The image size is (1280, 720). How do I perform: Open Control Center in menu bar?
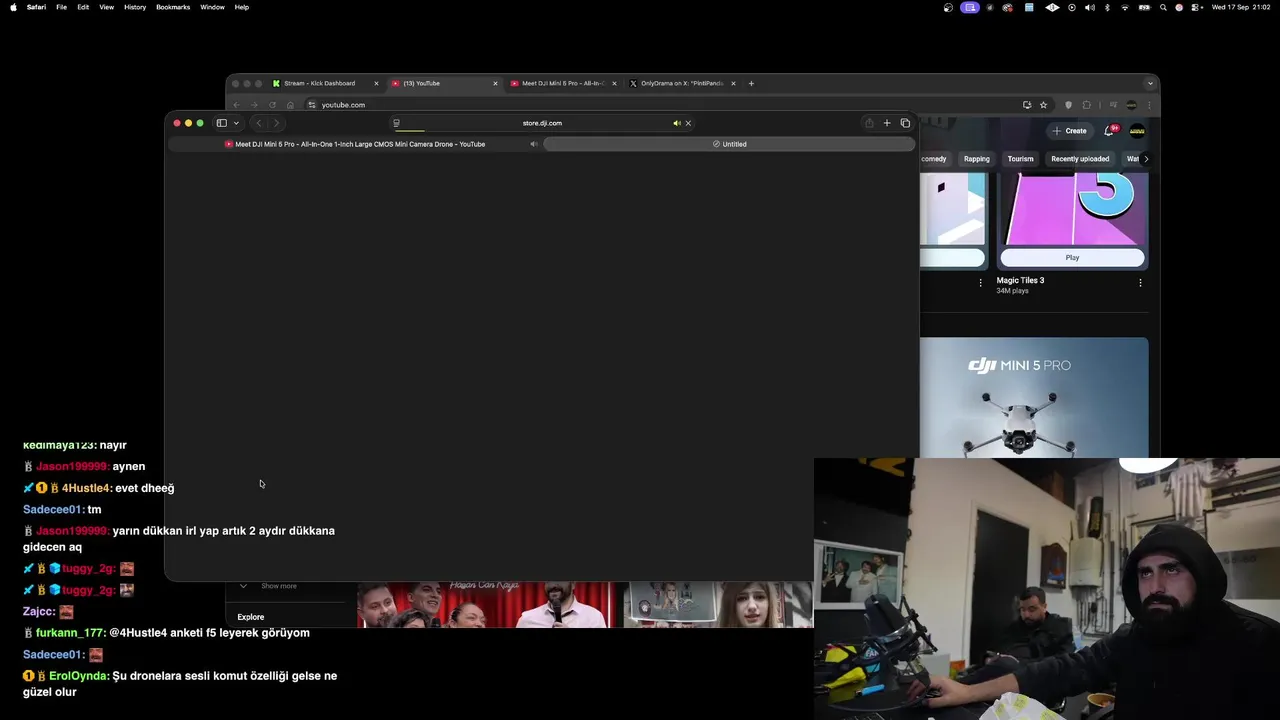[x=1196, y=7]
